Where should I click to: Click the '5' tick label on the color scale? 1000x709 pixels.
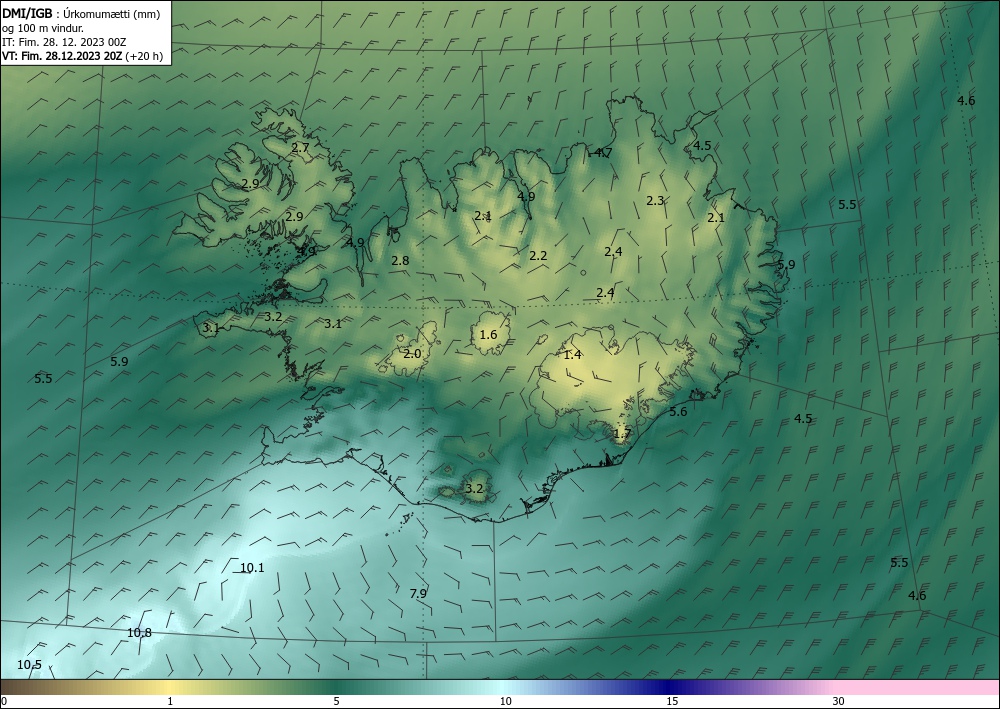(337, 702)
